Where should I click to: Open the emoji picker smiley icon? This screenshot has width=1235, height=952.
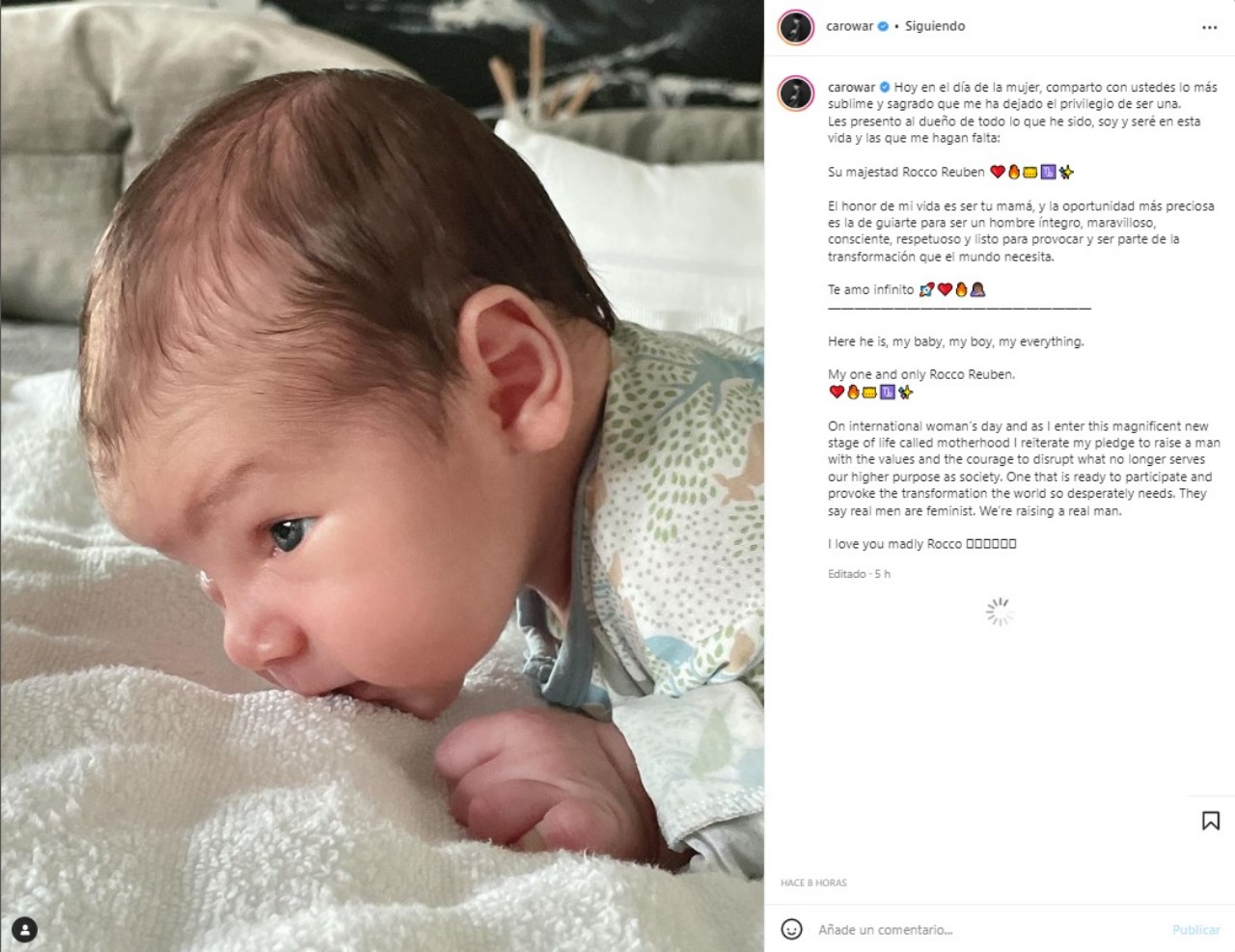click(791, 930)
